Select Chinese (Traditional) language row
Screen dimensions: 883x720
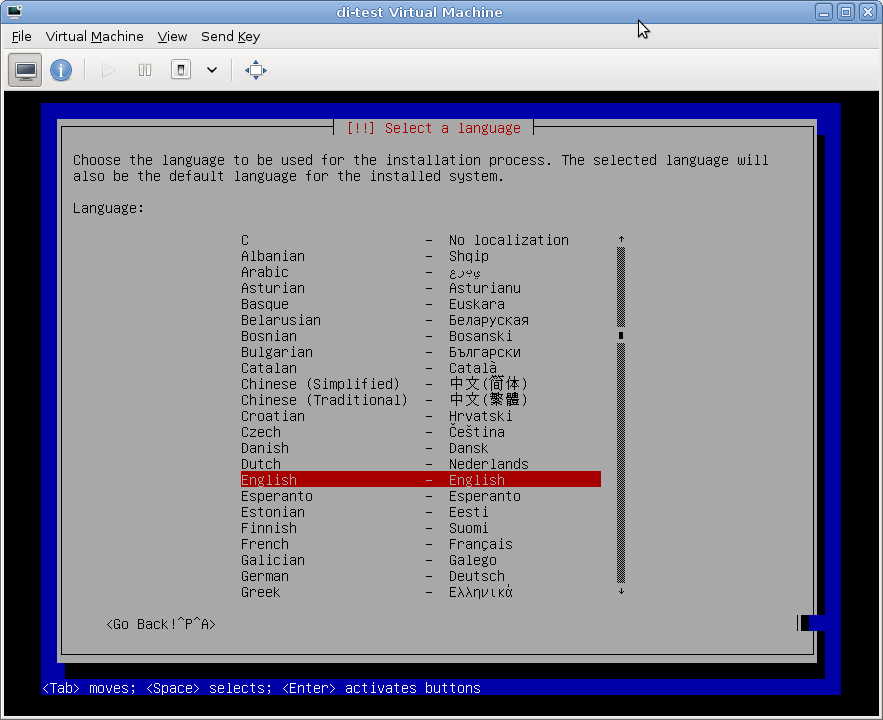[421, 400]
